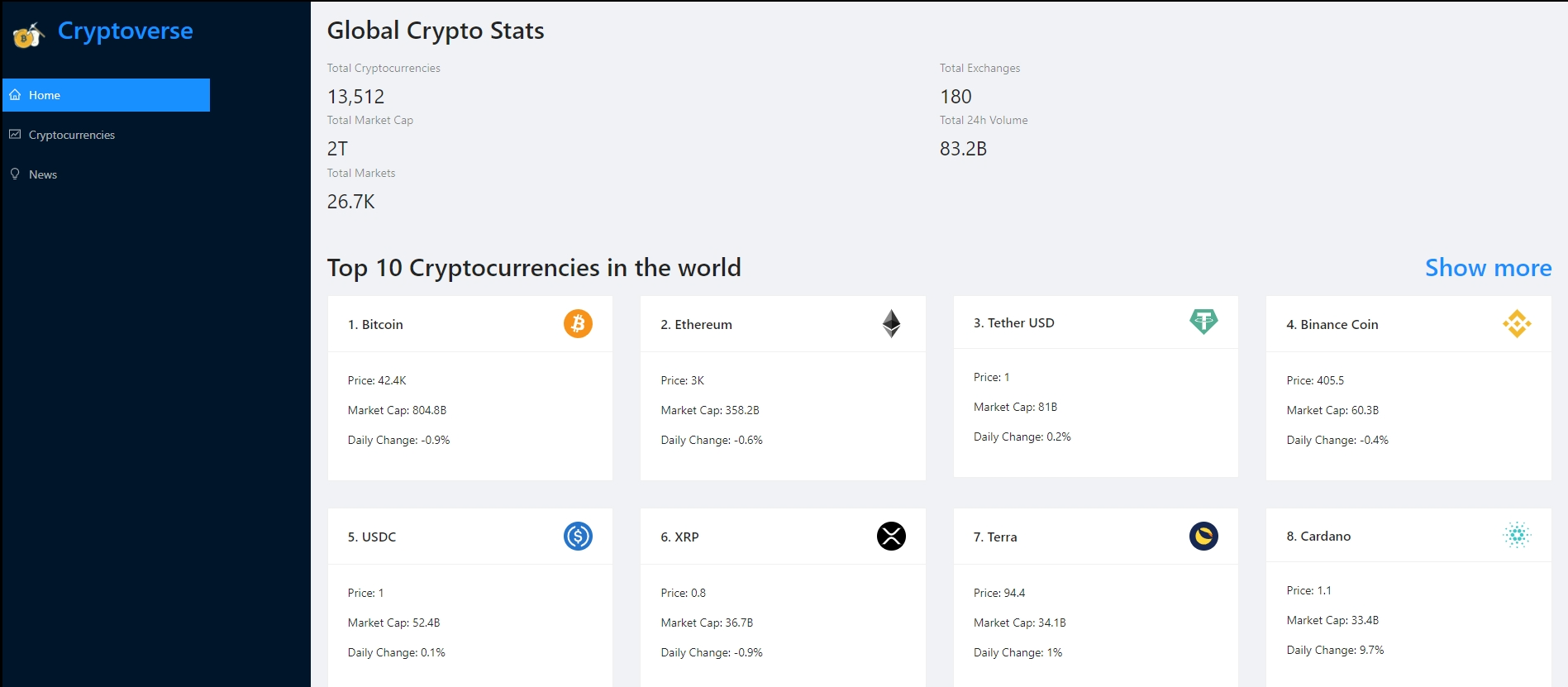This screenshot has width=1568, height=687.
Task: Click Ethereum Market Cap: 358.2B text
Action: 710,411
